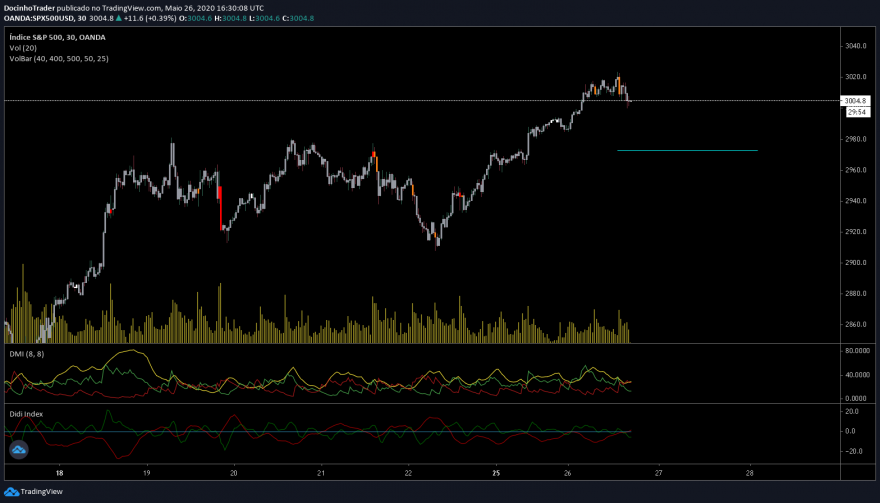The height and width of the screenshot is (503, 880).
Task: Select the Vol (20) indicator label
Action: [23, 48]
